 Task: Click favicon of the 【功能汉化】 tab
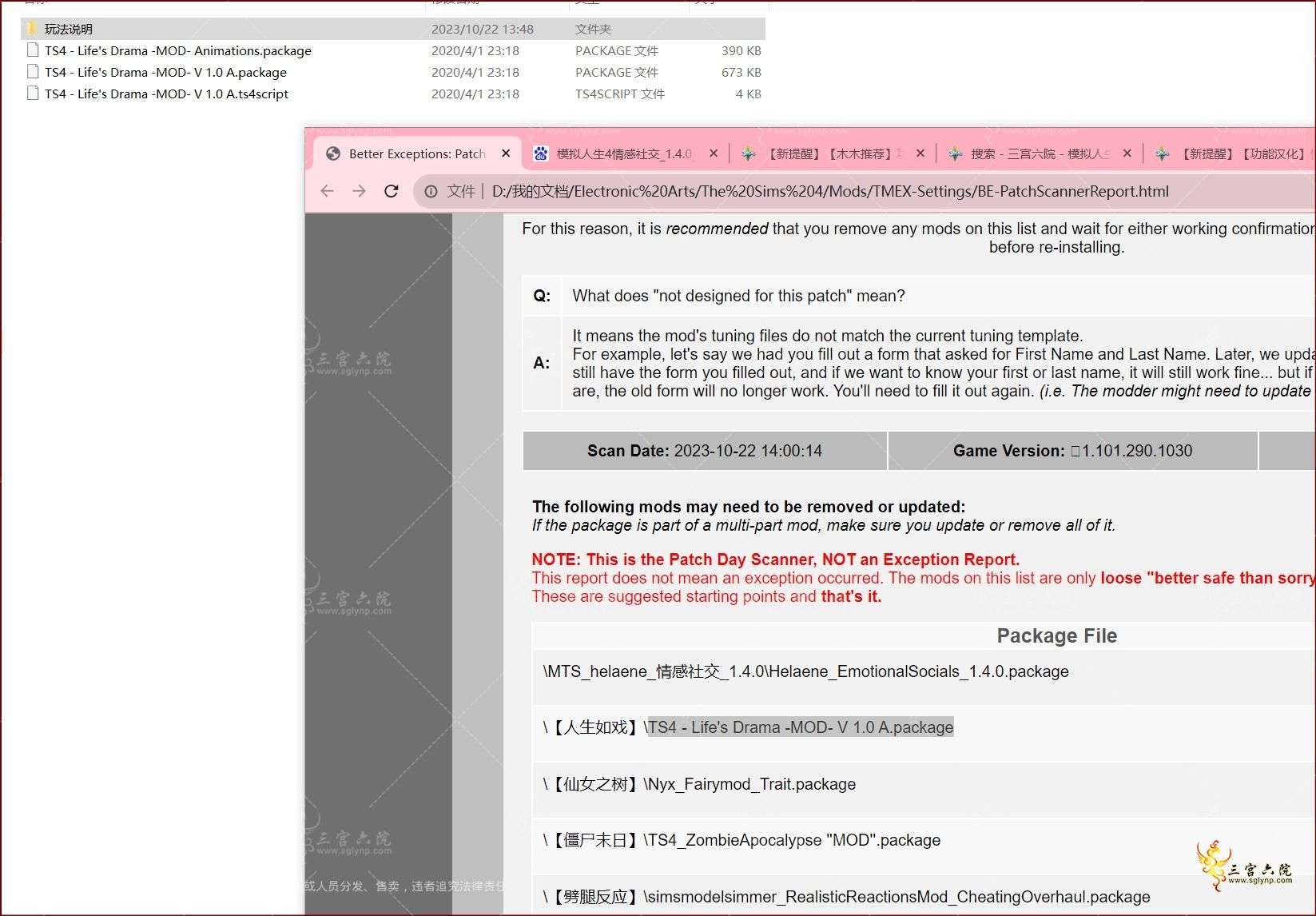click(1163, 153)
